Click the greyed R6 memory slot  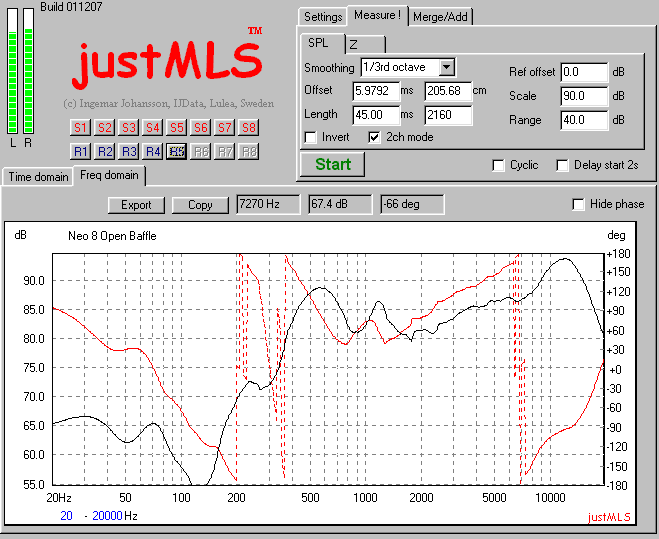pos(200,151)
